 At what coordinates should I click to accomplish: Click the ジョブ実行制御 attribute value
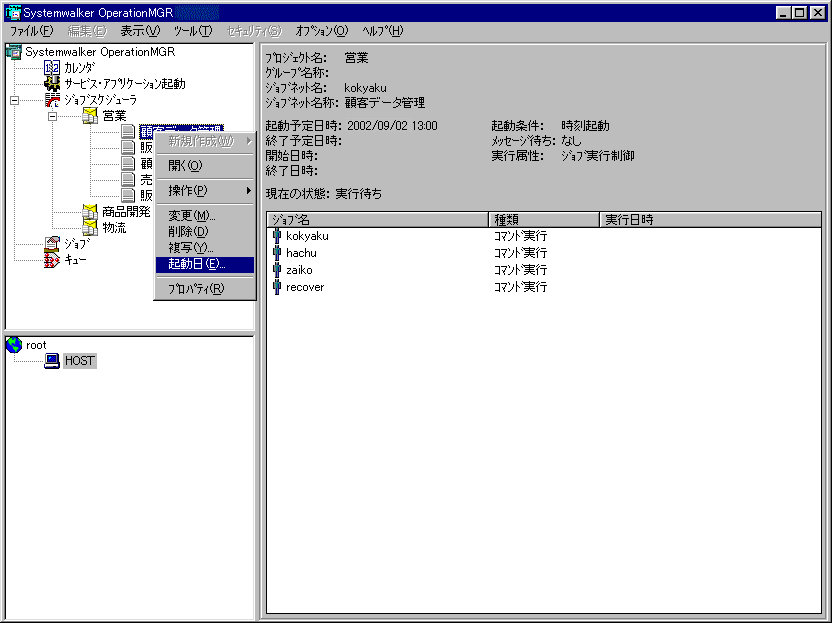pos(597,155)
